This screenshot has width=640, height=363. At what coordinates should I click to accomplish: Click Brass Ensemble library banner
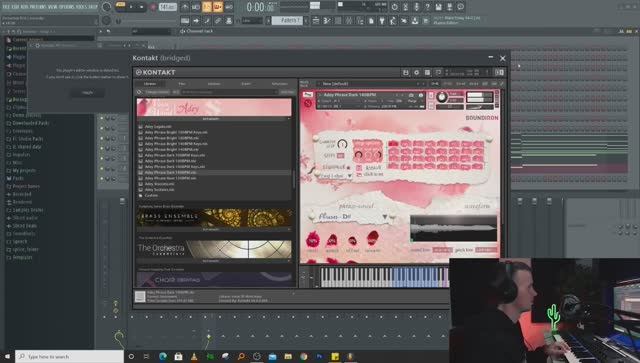(214, 218)
